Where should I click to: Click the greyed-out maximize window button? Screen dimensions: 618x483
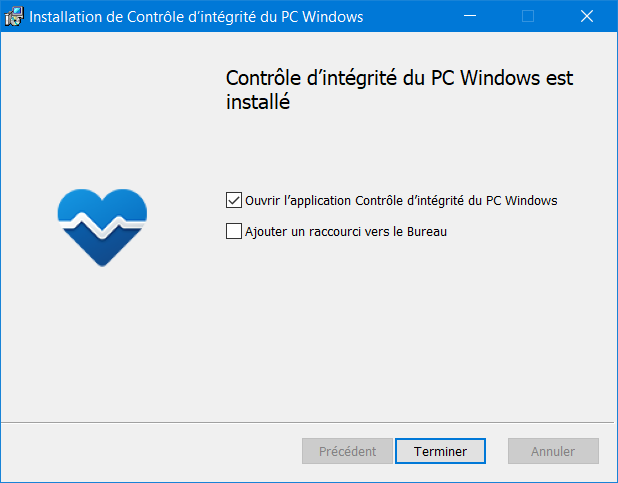[x=528, y=16]
